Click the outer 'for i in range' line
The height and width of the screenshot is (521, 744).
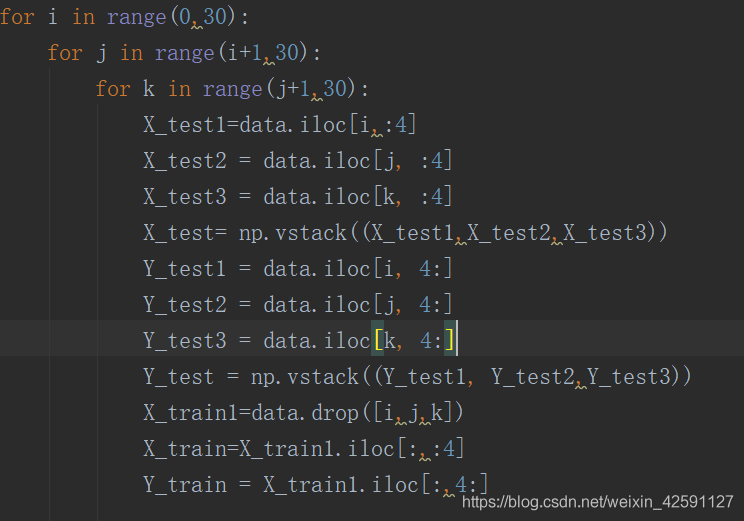coord(125,17)
